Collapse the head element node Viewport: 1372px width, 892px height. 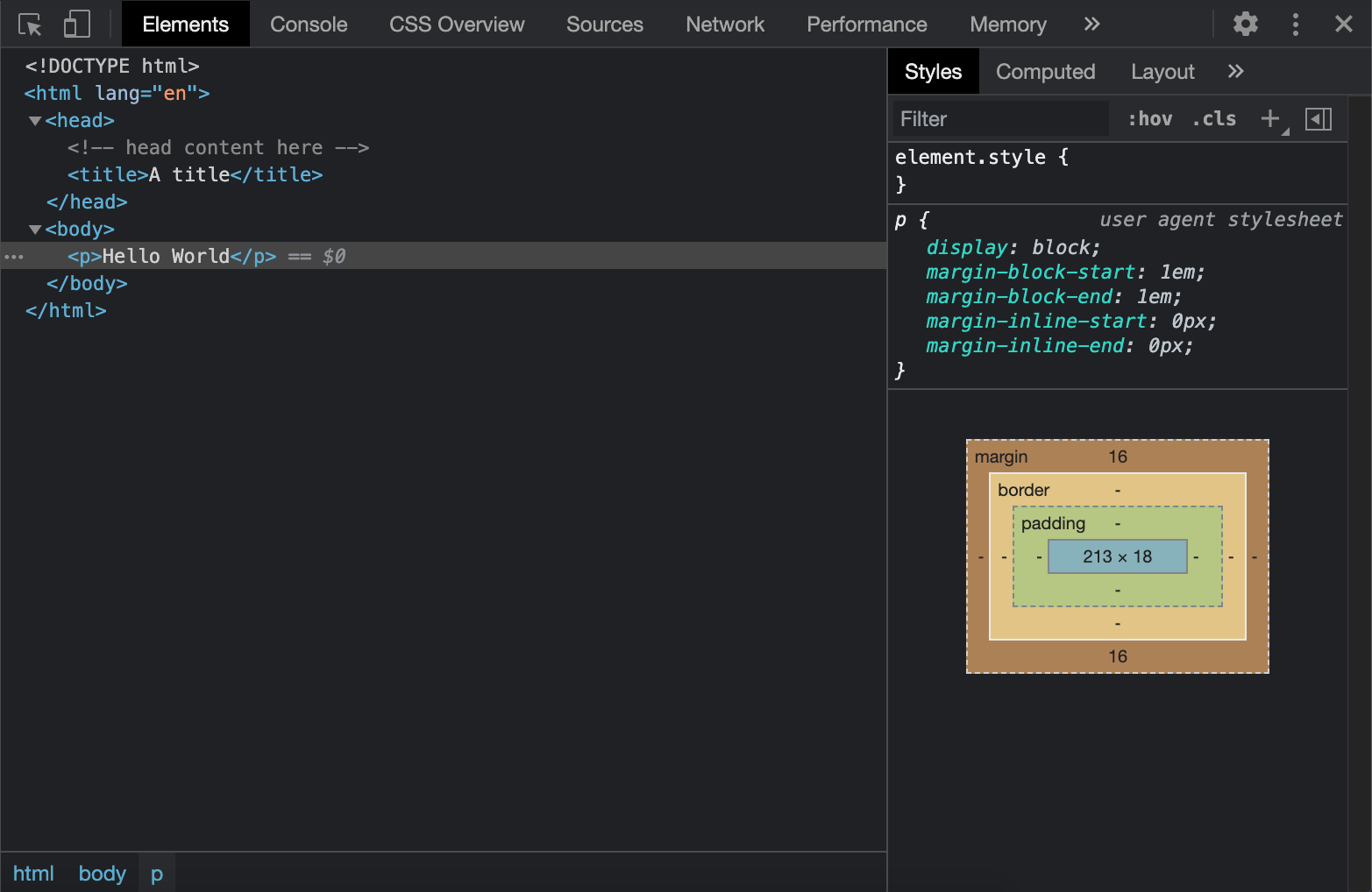click(x=35, y=121)
